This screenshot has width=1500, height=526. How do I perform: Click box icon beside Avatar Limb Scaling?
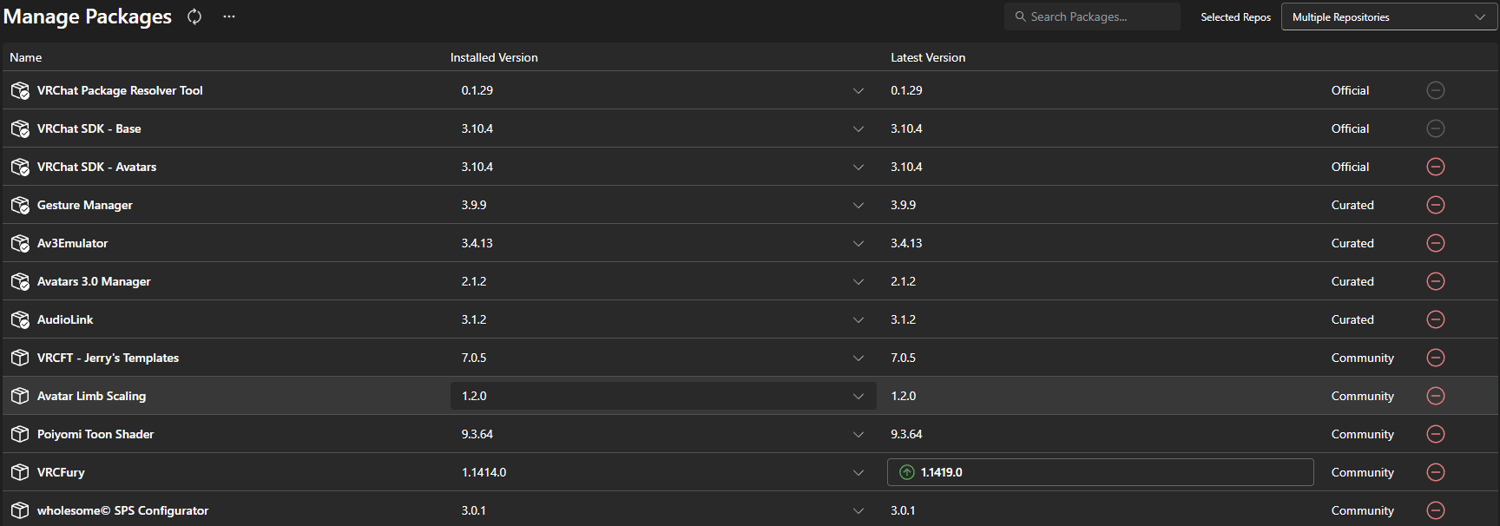pos(20,396)
